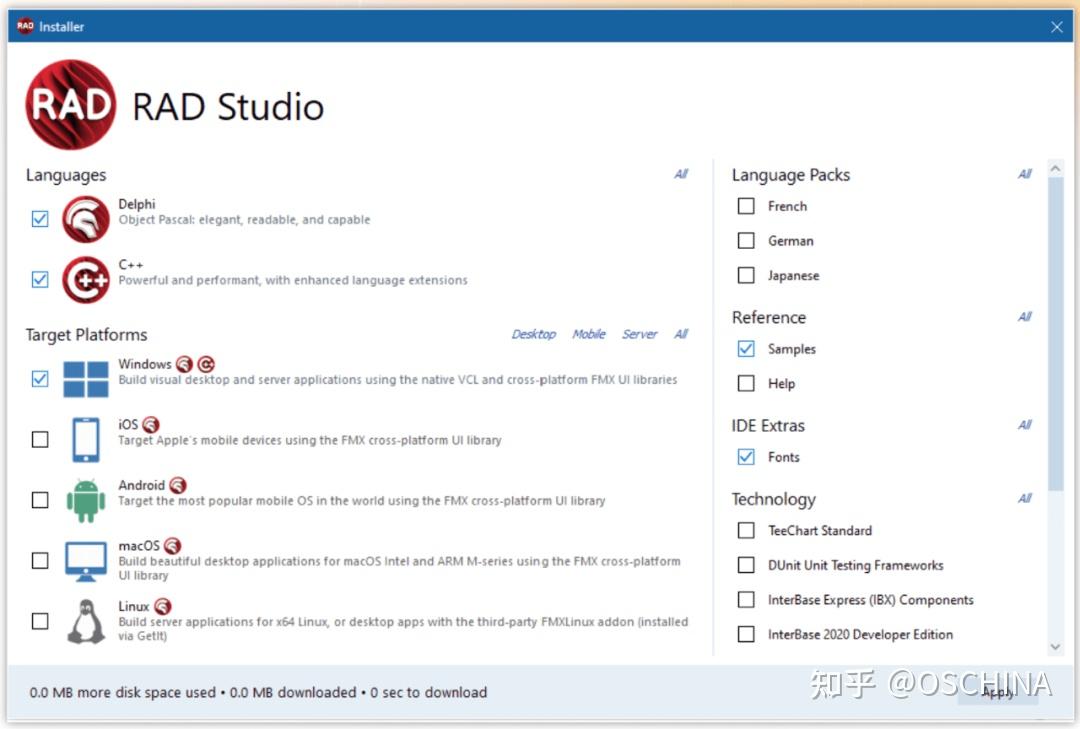Filter platforms by Server

point(639,334)
